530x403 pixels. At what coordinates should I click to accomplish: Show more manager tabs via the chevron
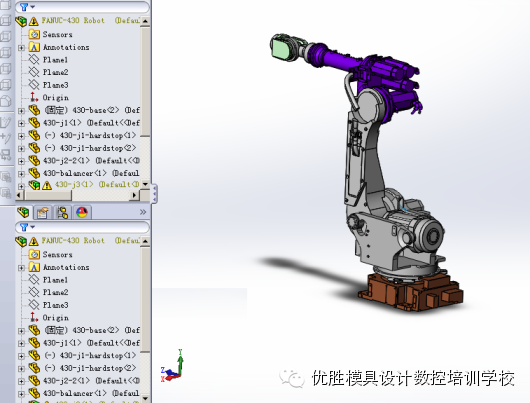[143, 212]
